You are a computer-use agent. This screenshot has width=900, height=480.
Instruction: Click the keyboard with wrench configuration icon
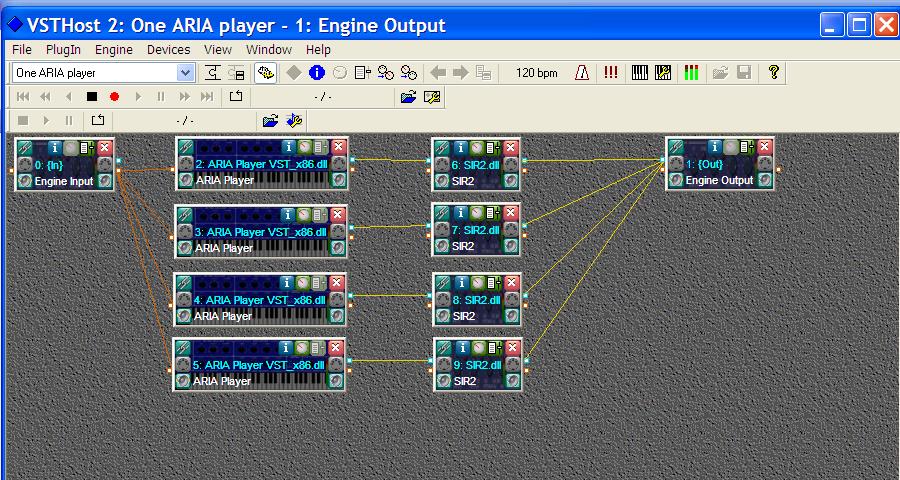click(x=663, y=73)
